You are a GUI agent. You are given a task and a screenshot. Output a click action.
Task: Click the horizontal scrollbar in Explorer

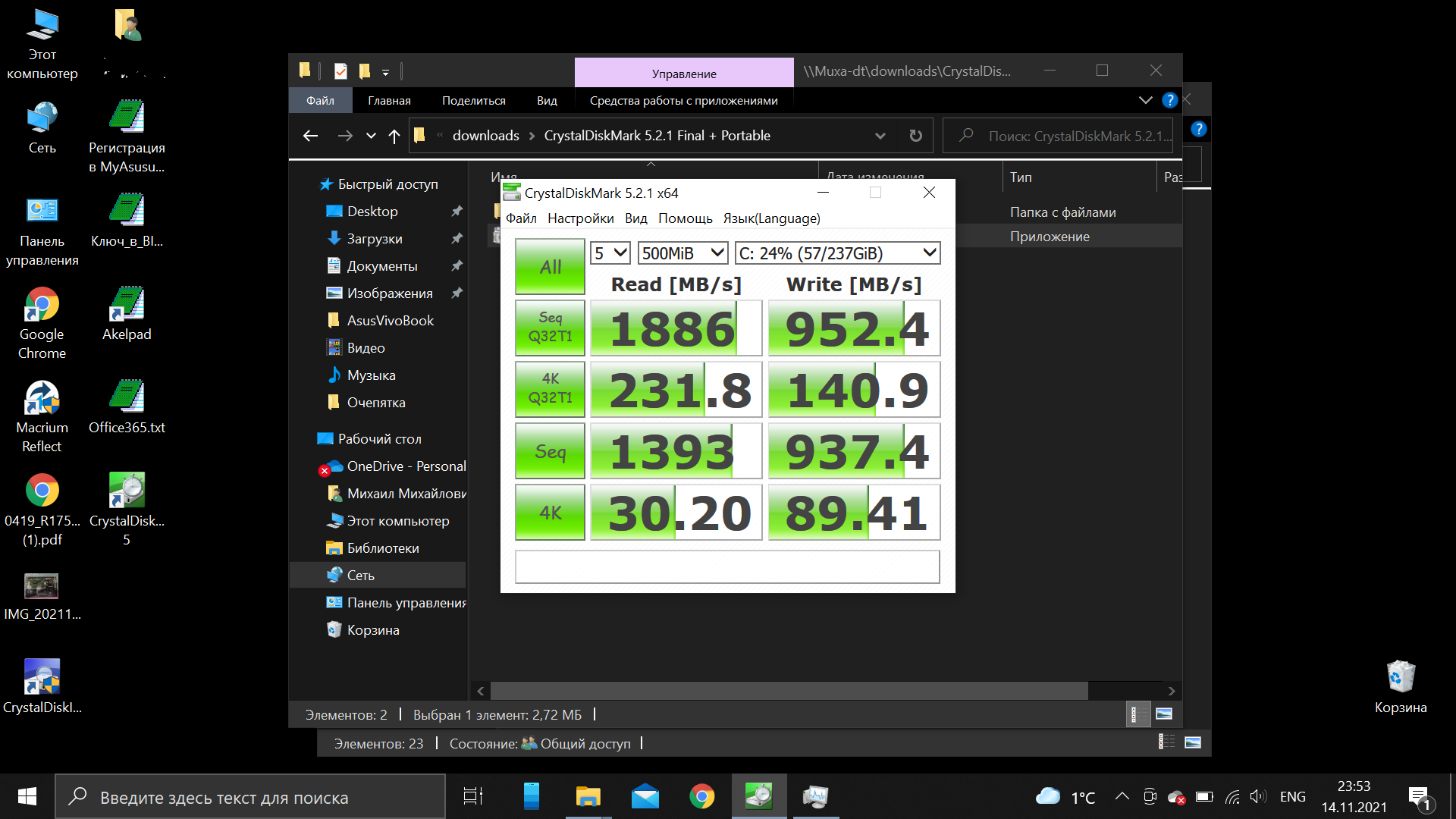pyautogui.click(x=789, y=691)
